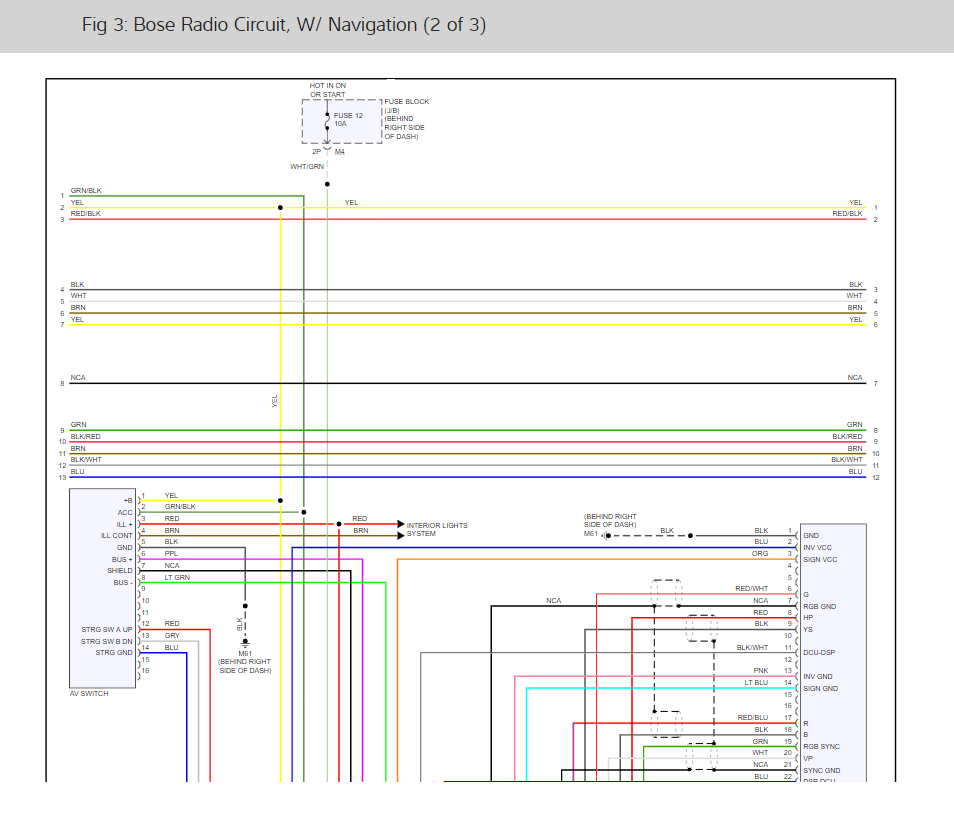Select the "WHT/GRN" wire label under the fuse
Image resolution: width=954 pixels, height=814 pixels.
[x=307, y=166]
